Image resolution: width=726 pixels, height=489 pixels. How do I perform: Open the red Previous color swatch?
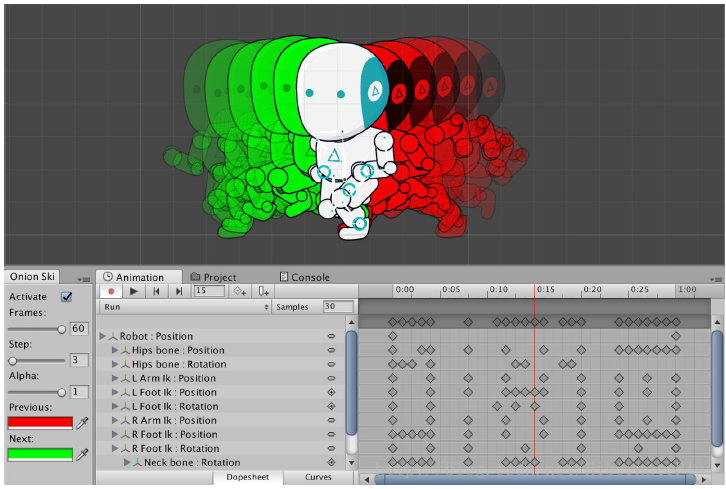(40, 423)
